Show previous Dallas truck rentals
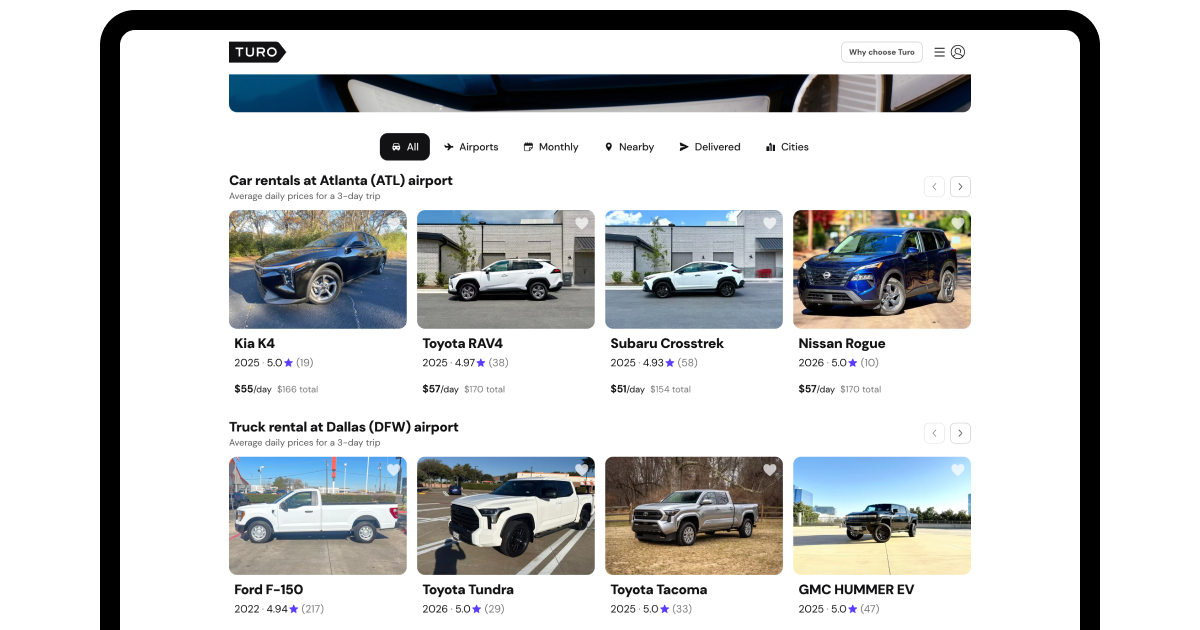 point(934,433)
